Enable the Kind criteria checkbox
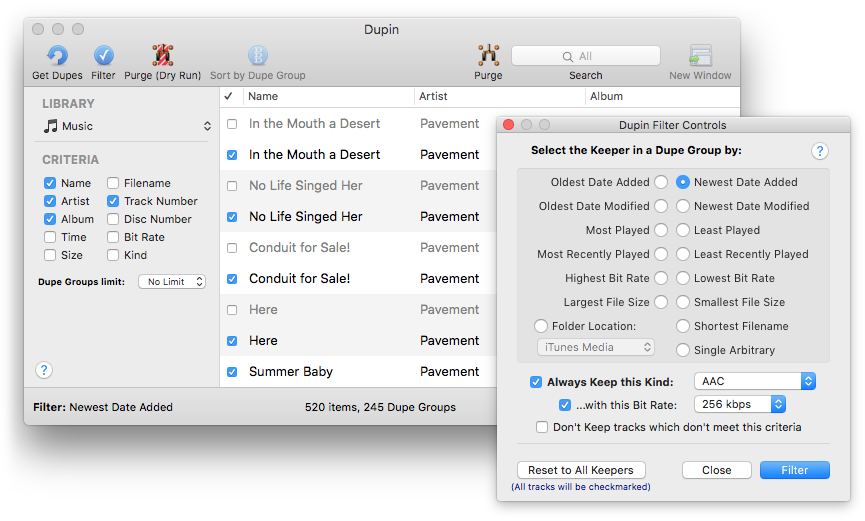 (113, 255)
